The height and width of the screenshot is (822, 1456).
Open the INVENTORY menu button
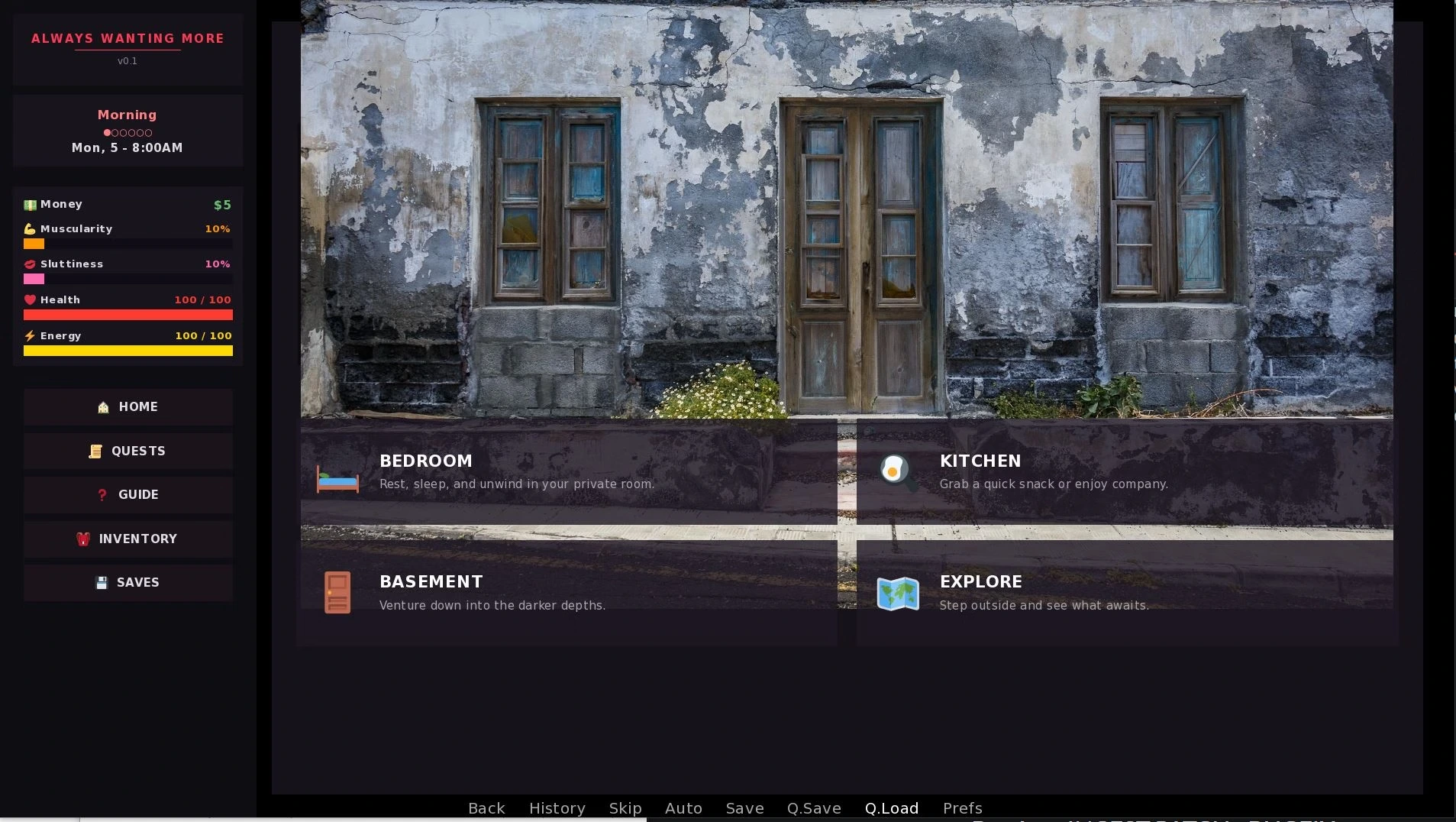click(128, 539)
